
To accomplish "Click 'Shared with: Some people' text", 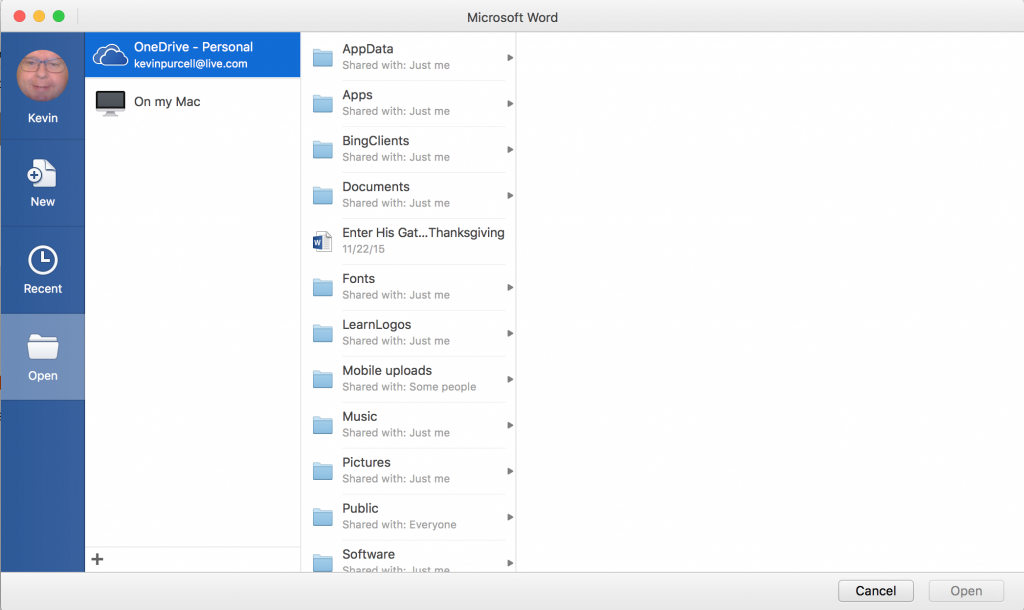I will (x=409, y=387).
